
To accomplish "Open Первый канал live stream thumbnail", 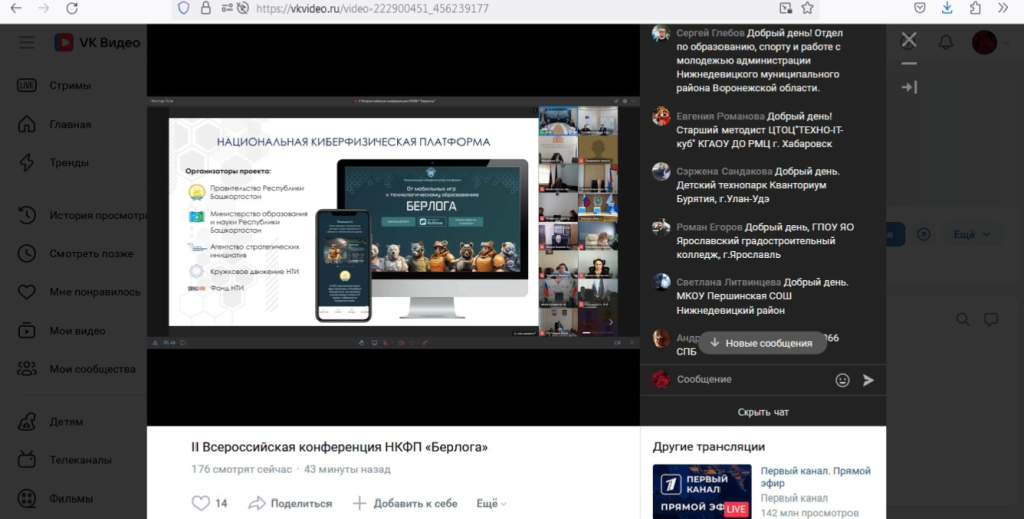I will click(x=702, y=491).
